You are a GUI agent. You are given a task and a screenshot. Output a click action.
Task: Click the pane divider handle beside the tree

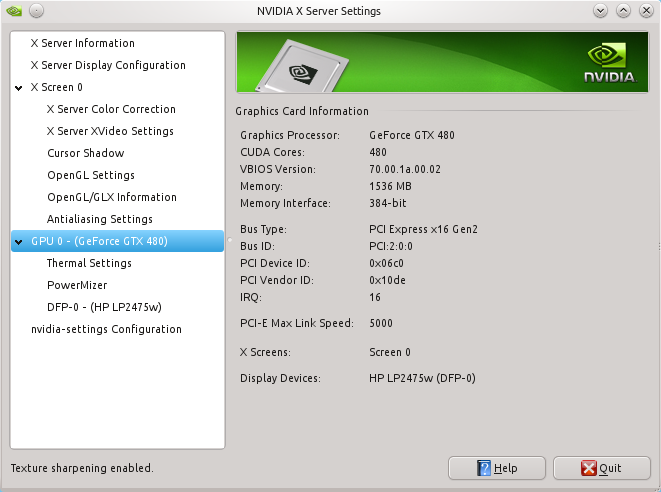tap(230, 240)
